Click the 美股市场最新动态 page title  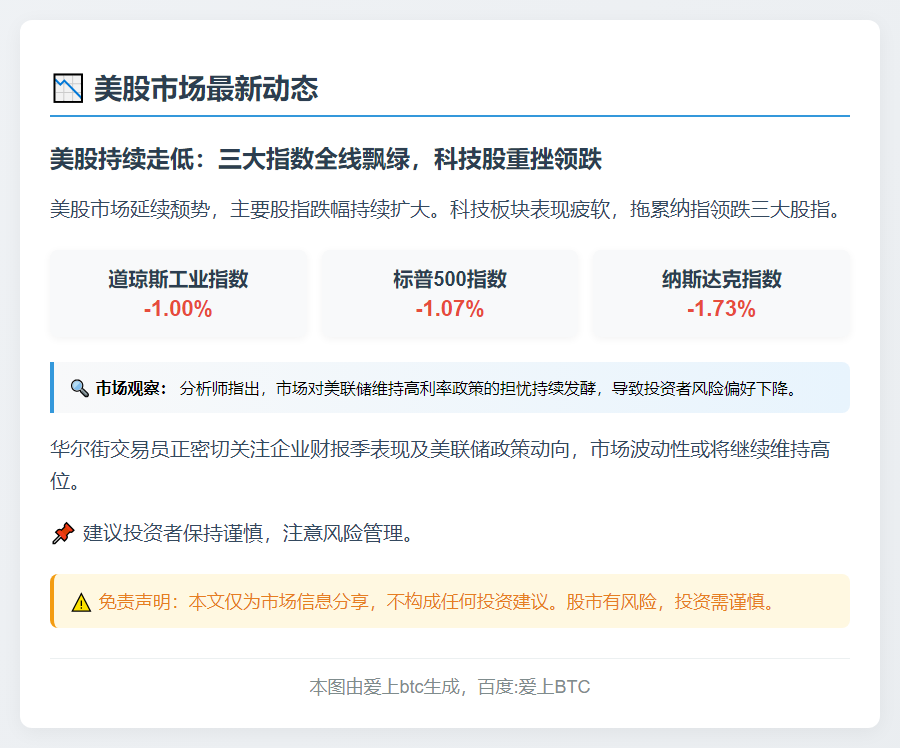(x=206, y=88)
